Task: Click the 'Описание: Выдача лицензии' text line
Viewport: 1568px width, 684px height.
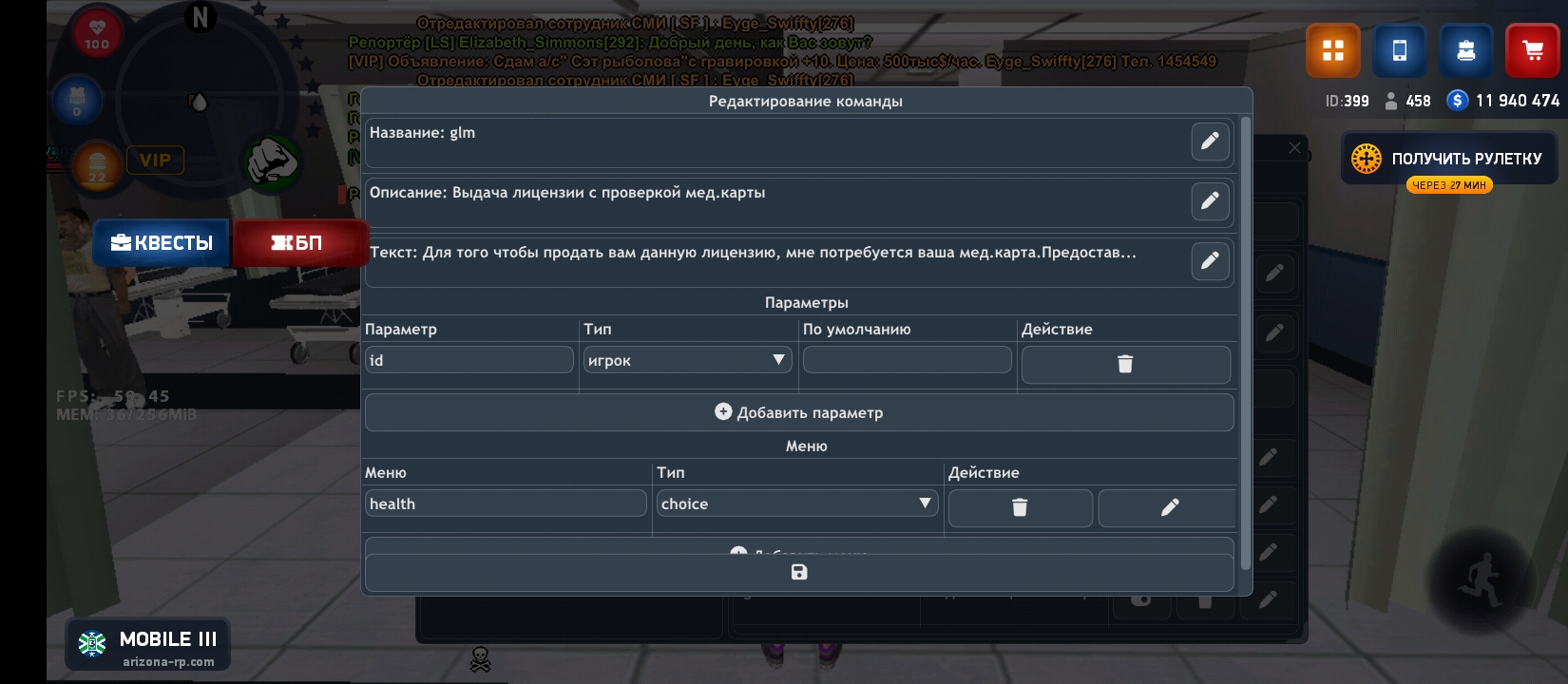Action: pyautogui.click(x=567, y=193)
